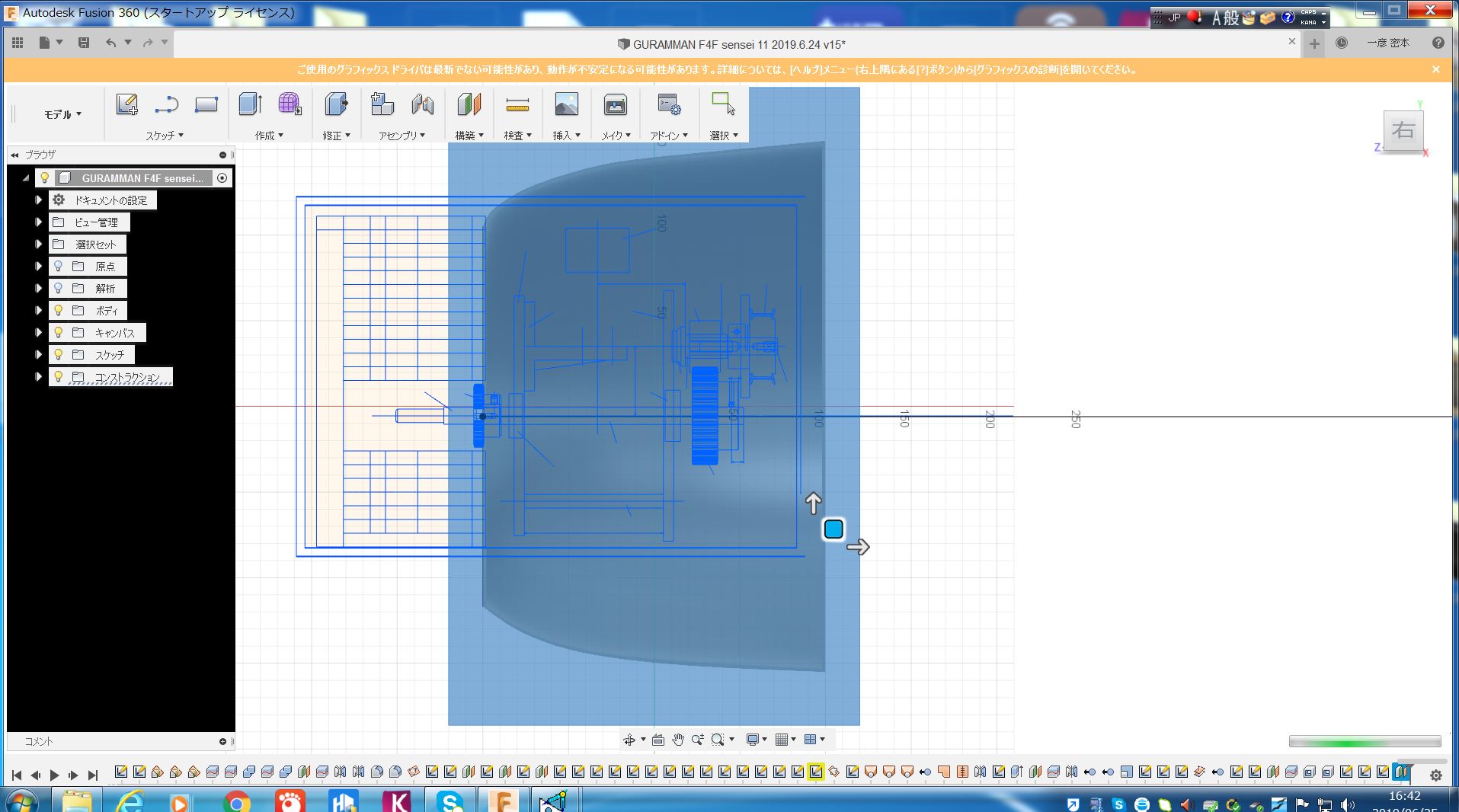Image resolution: width=1459 pixels, height=812 pixels.
Task: Open the アセンブリ menu
Action: [x=402, y=136]
